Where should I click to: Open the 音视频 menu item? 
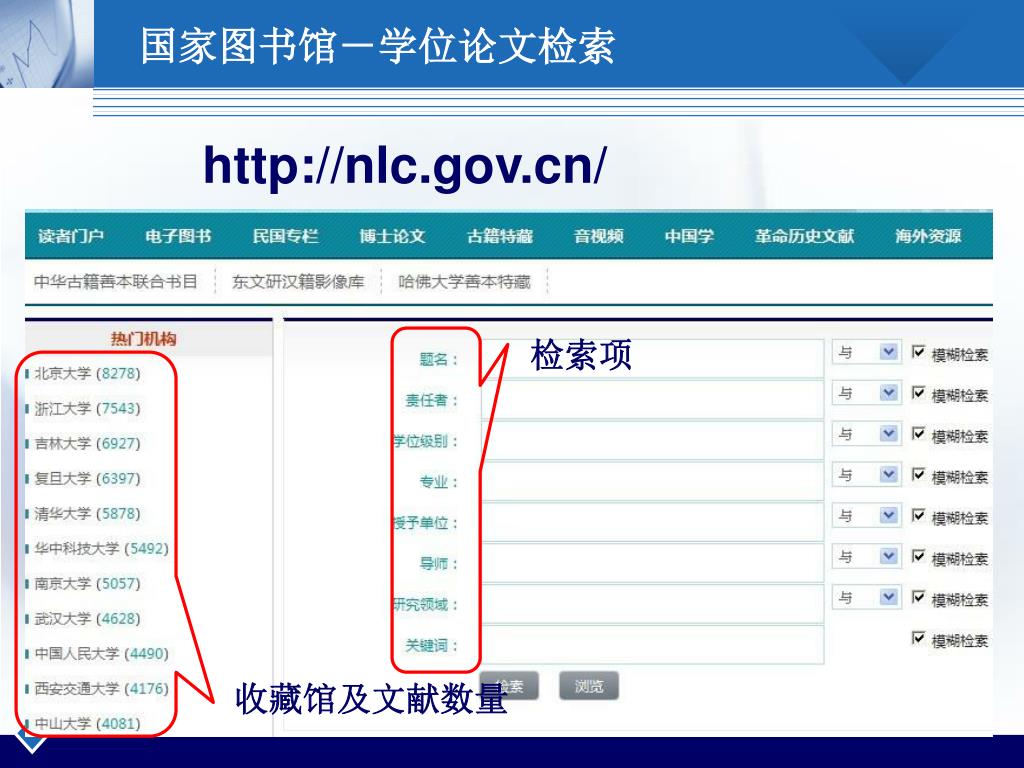(599, 236)
